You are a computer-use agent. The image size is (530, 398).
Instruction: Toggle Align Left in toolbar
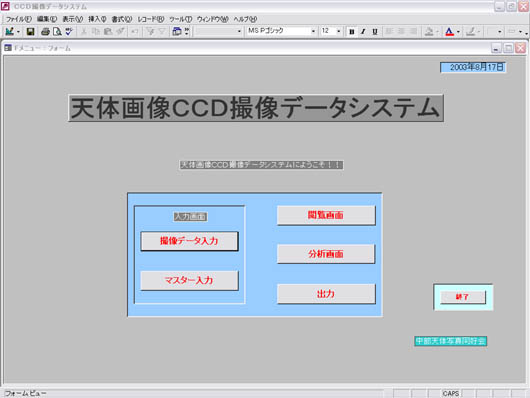point(389,31)
